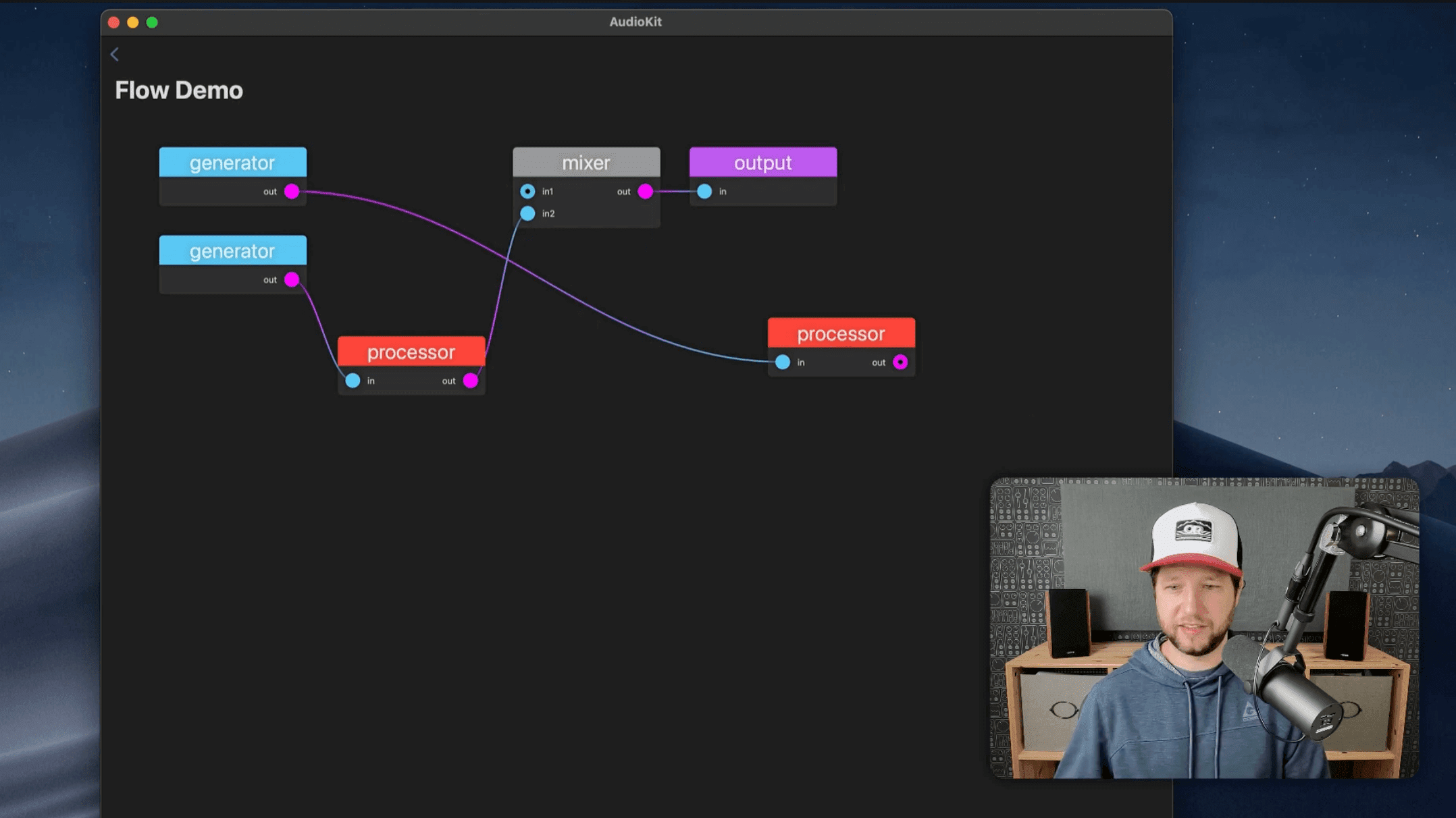Select the mixer node title bar

586,163
